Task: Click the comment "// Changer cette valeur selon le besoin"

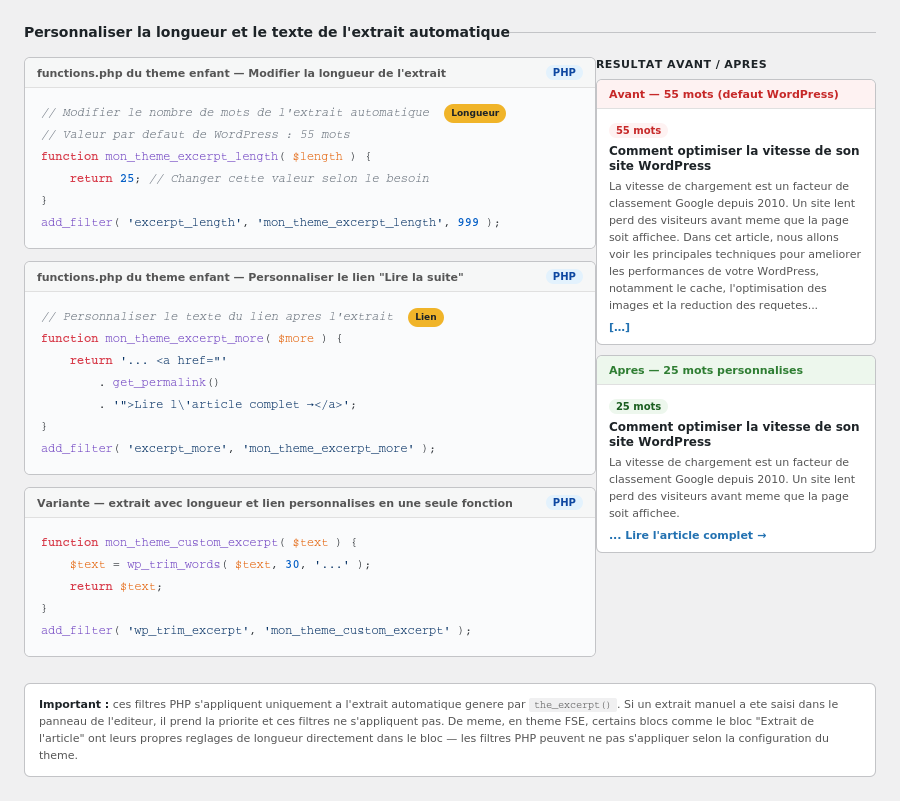Action: click(289, 178)
